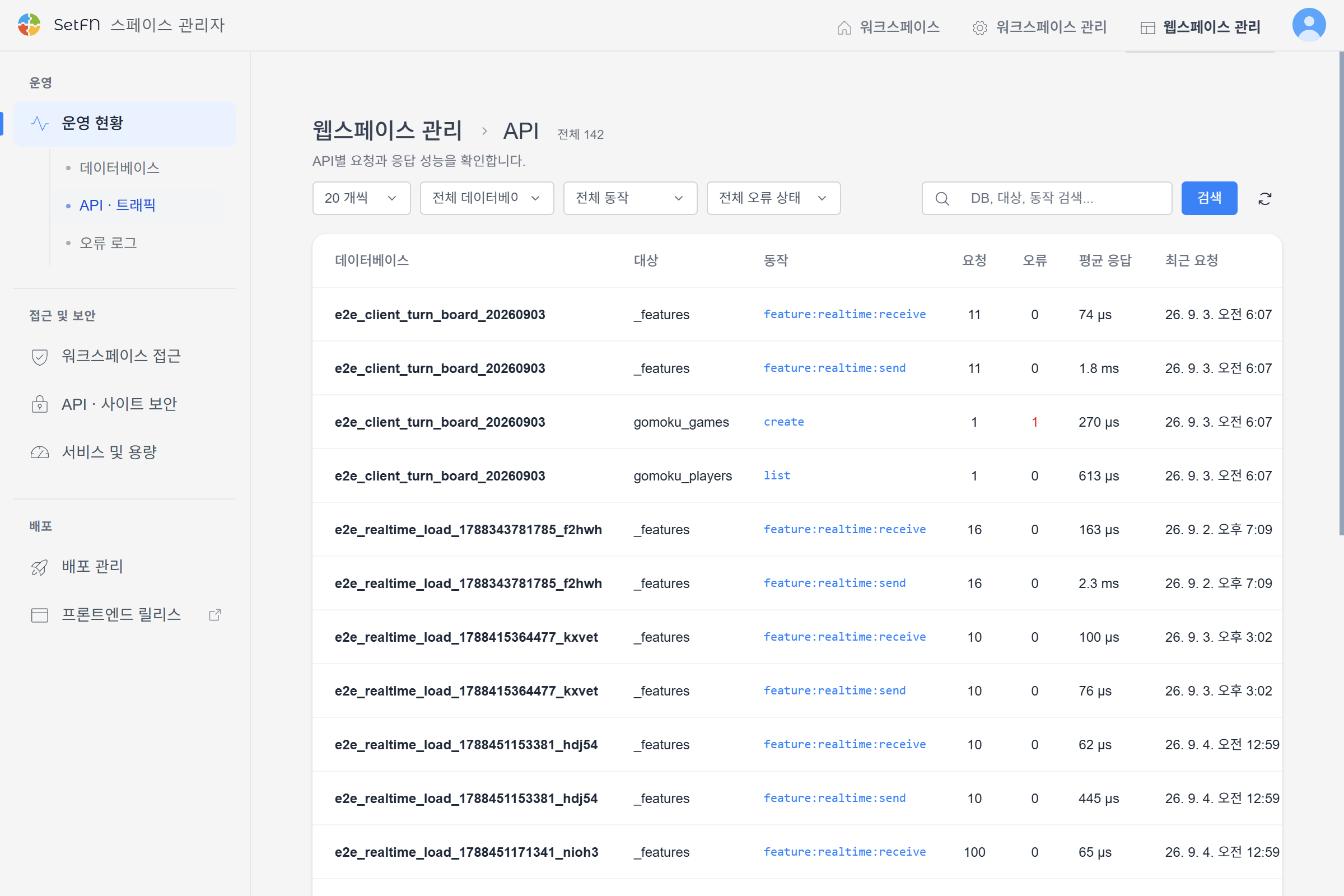Click the window icon for 프론트엔드 릴리스
Image resolution: width=1344 pixels, height=896 pixels.
pos(39,615)
